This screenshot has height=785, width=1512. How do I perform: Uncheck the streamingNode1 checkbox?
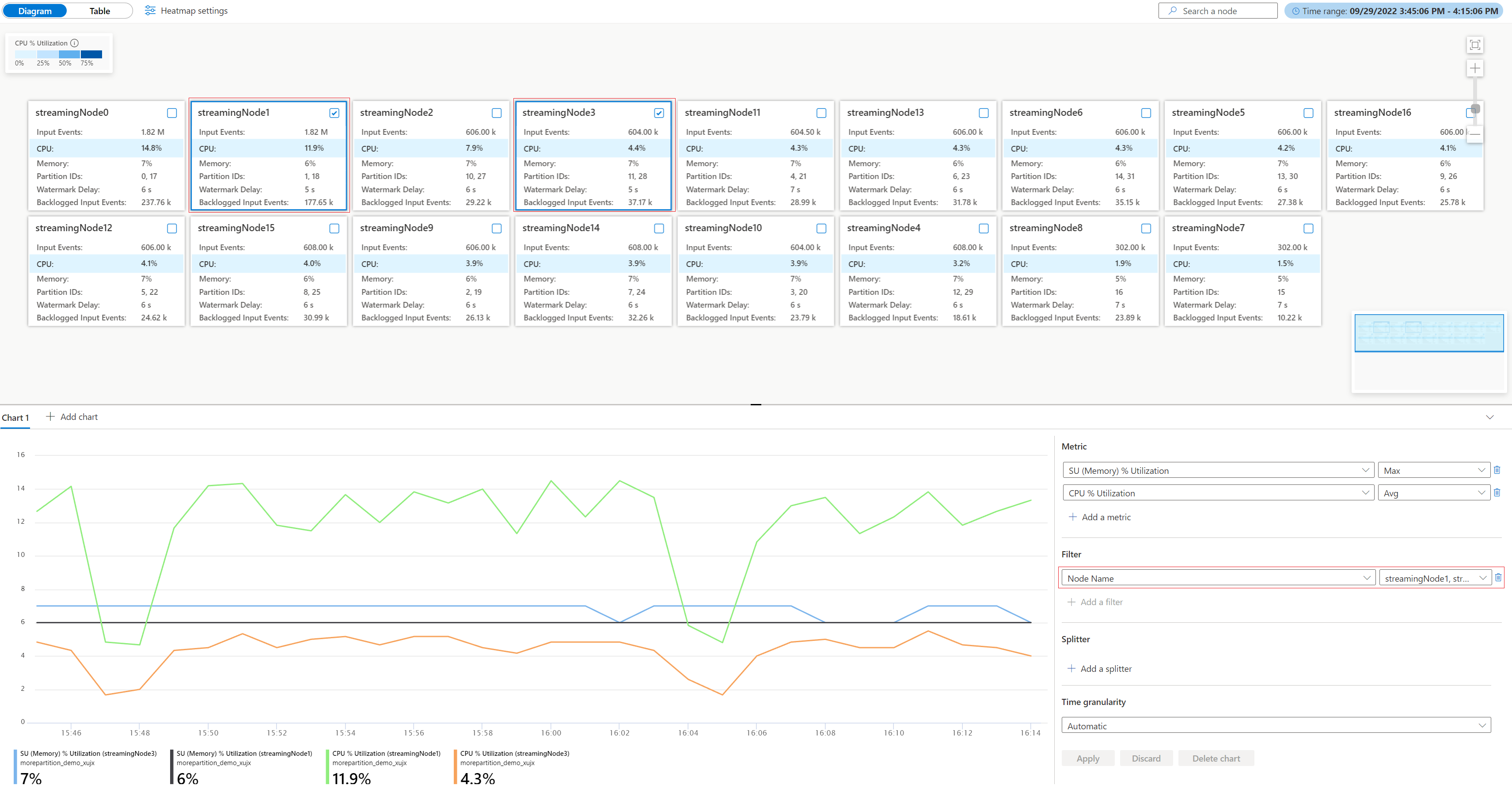[334, 113]
